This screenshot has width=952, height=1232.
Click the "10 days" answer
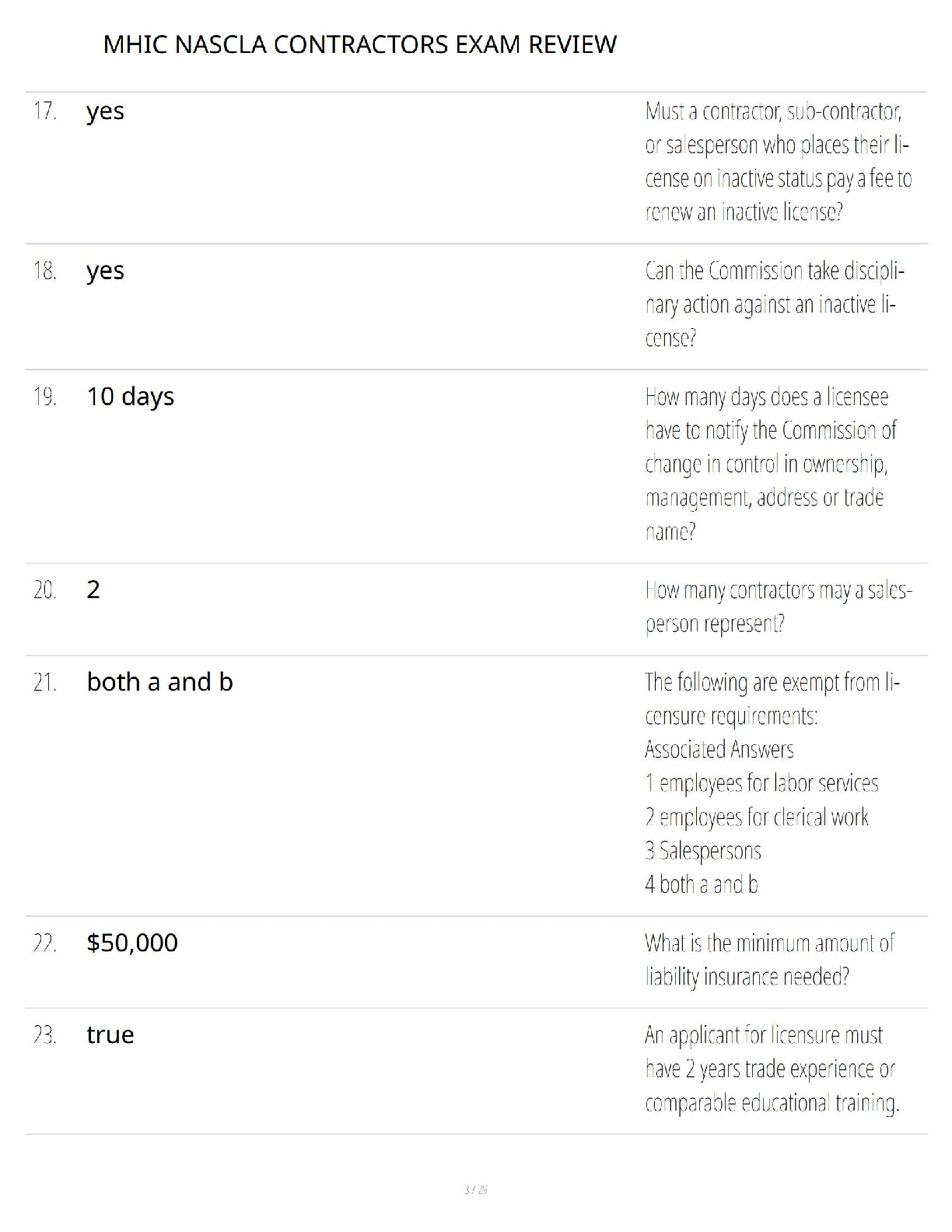(130, 397)
